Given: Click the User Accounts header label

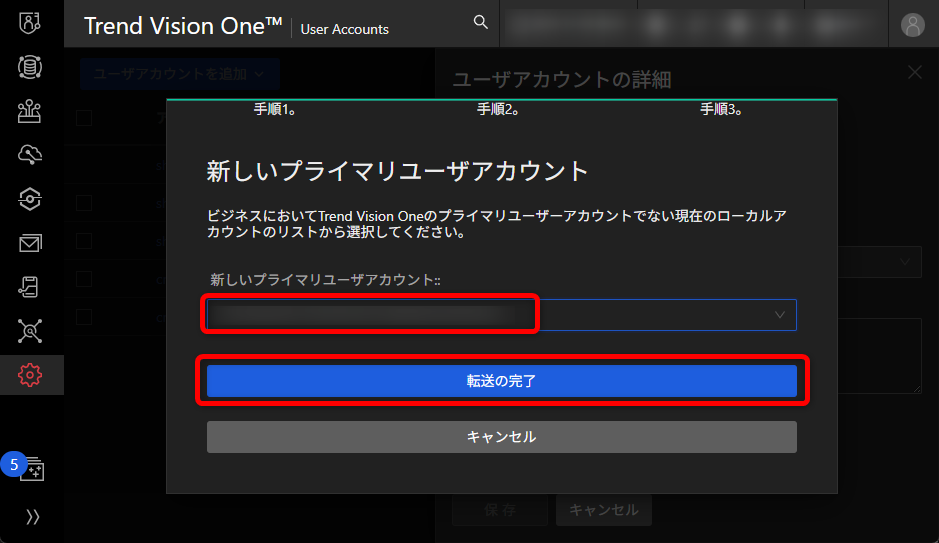Looking at the screenshot, I should pyautogui.click(x=344, y=29).
